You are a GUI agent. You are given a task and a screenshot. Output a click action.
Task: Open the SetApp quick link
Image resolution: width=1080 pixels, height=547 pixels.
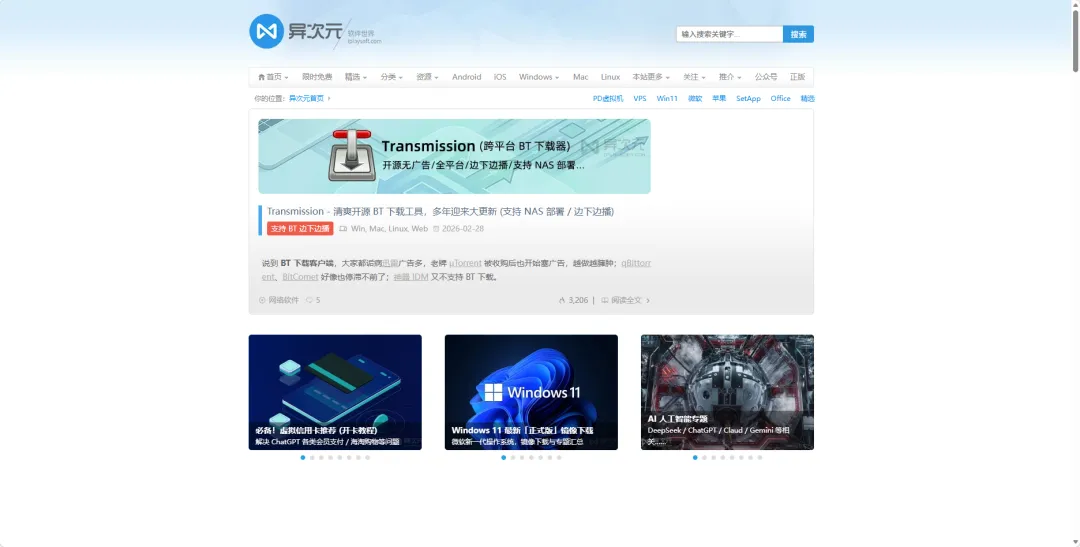pyautogui.click(x=748, y=99)
